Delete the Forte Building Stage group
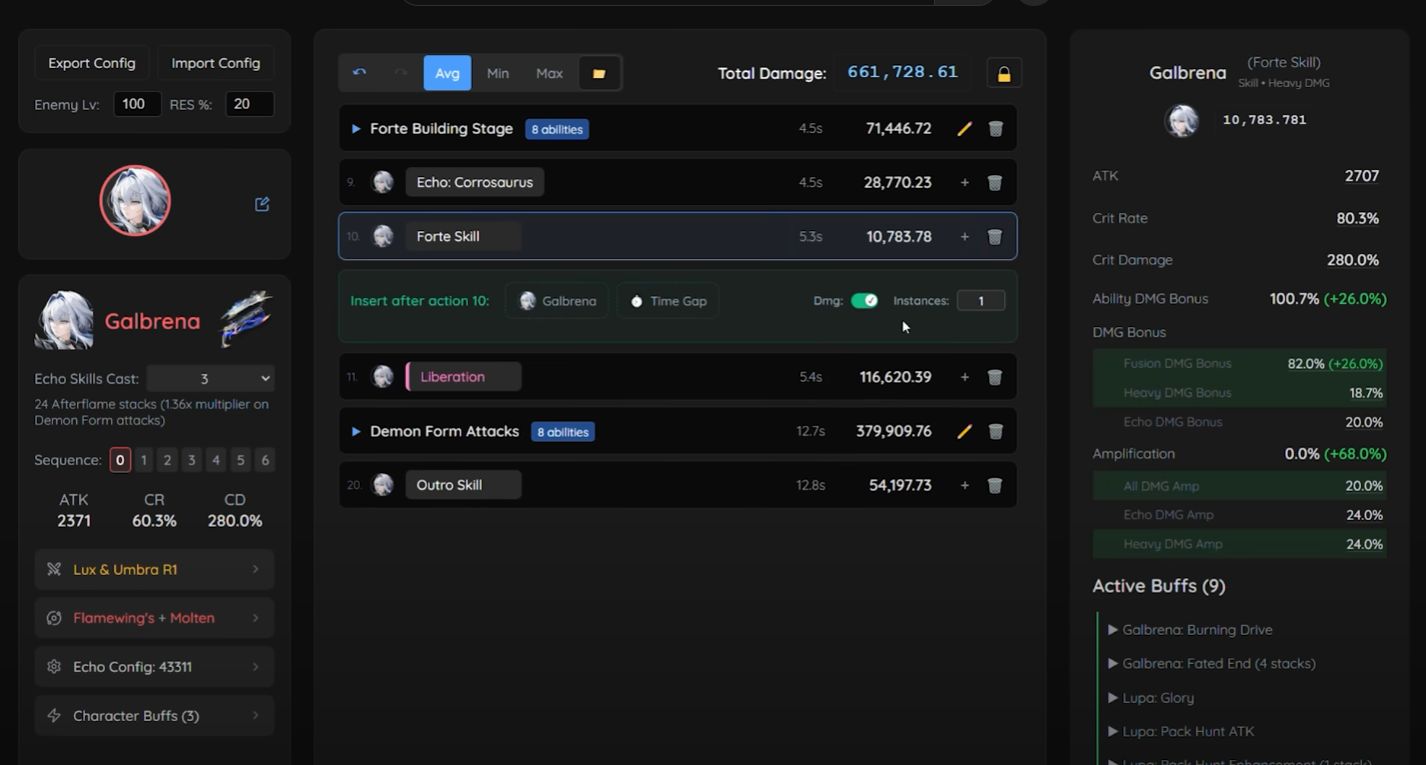 [x=996, y=129]
